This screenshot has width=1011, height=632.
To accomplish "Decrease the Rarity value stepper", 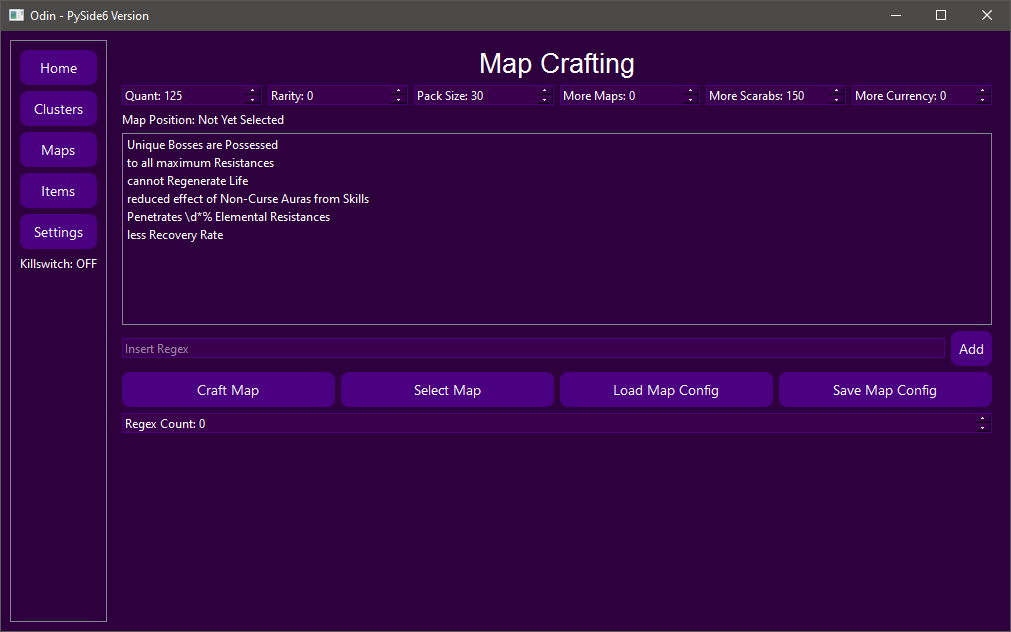I will 398,99.
